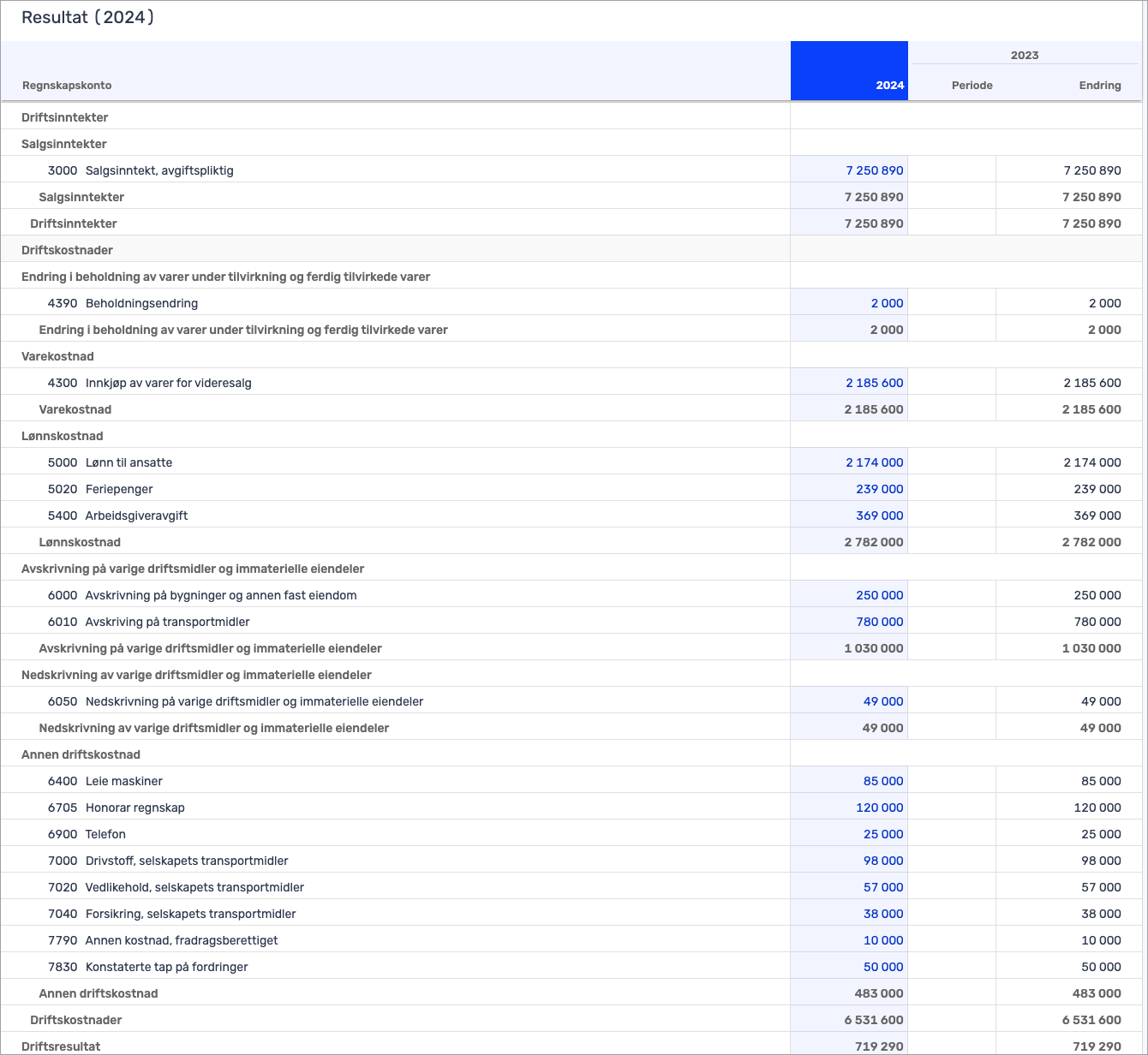Viewport: 1148px width, 1055px height.
Task: Open 2024 amount for account 3000 Salgsinntekt
Action: (874, 170)
